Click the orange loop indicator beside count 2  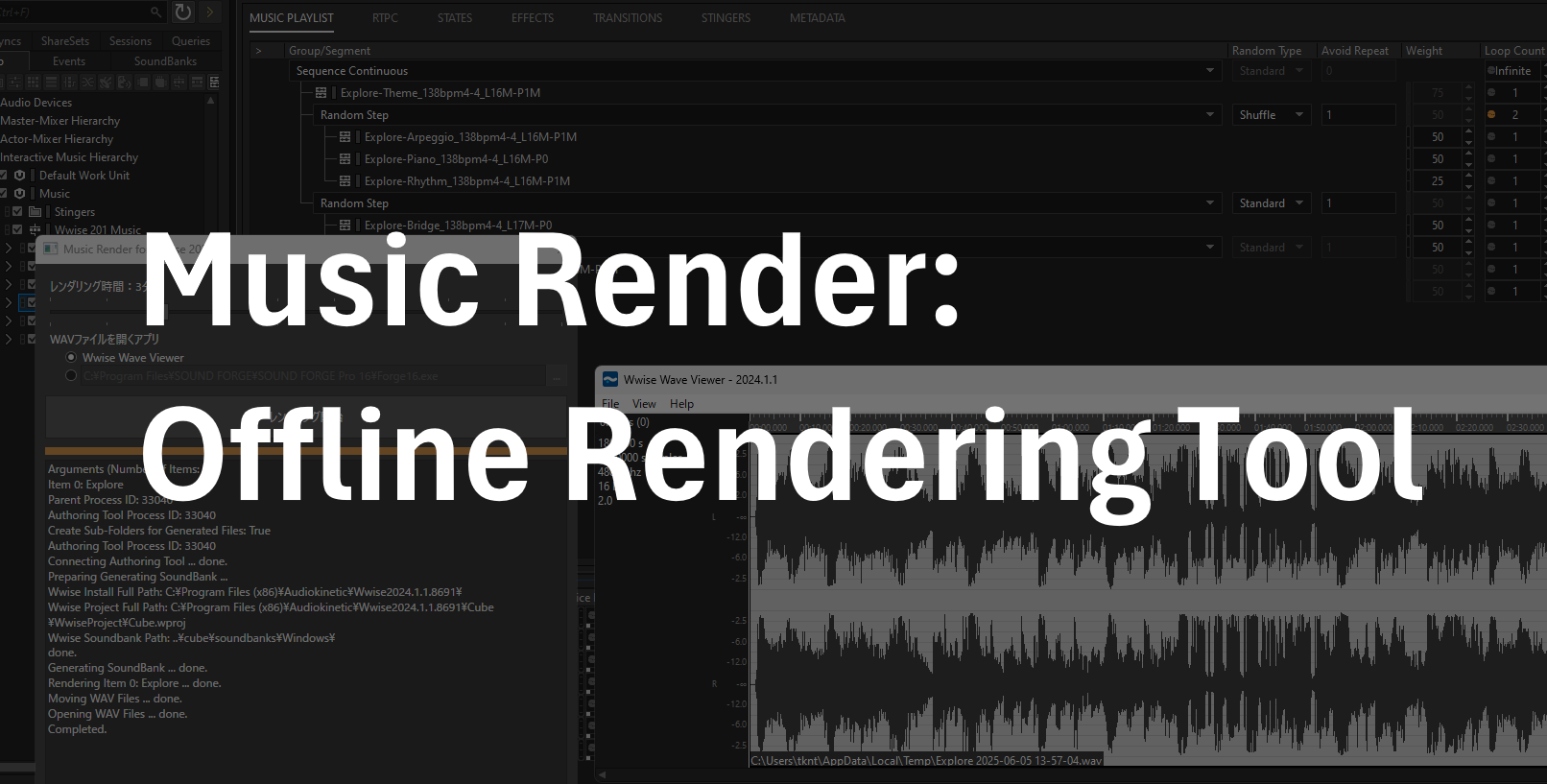pyautogui.click(x=1491, y=115)
